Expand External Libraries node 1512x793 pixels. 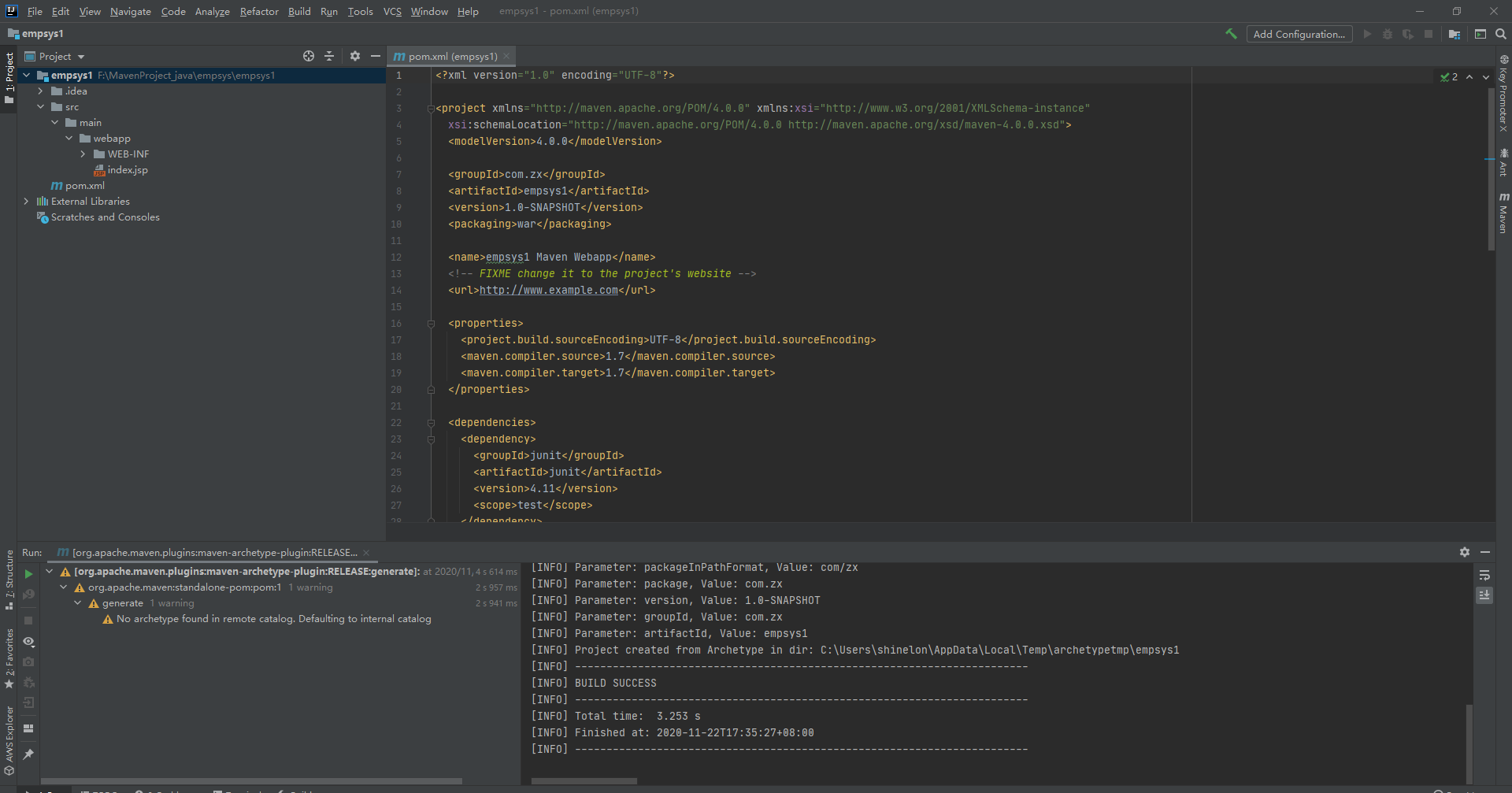tap(26, 202)
